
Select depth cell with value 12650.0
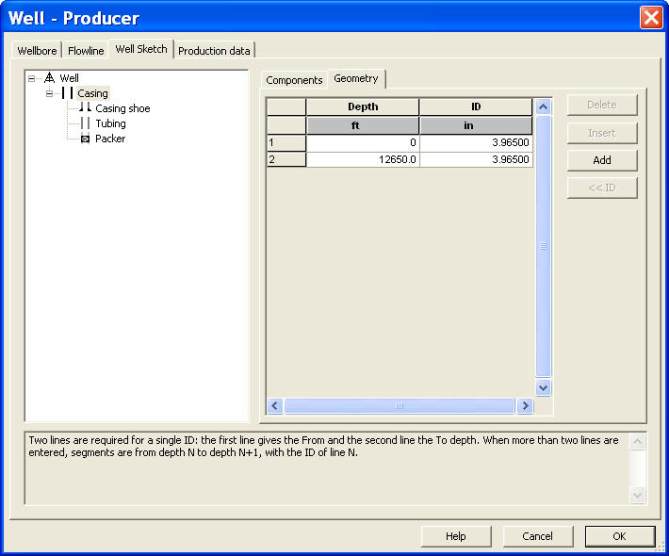(362, 160)
